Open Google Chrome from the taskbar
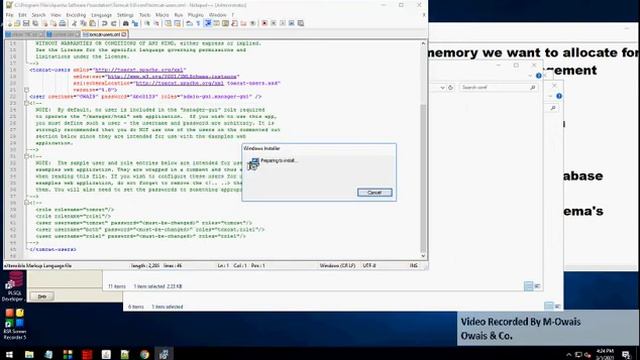Image resolution: width=640 pixels, height=360 pixels. pos(144,354)
